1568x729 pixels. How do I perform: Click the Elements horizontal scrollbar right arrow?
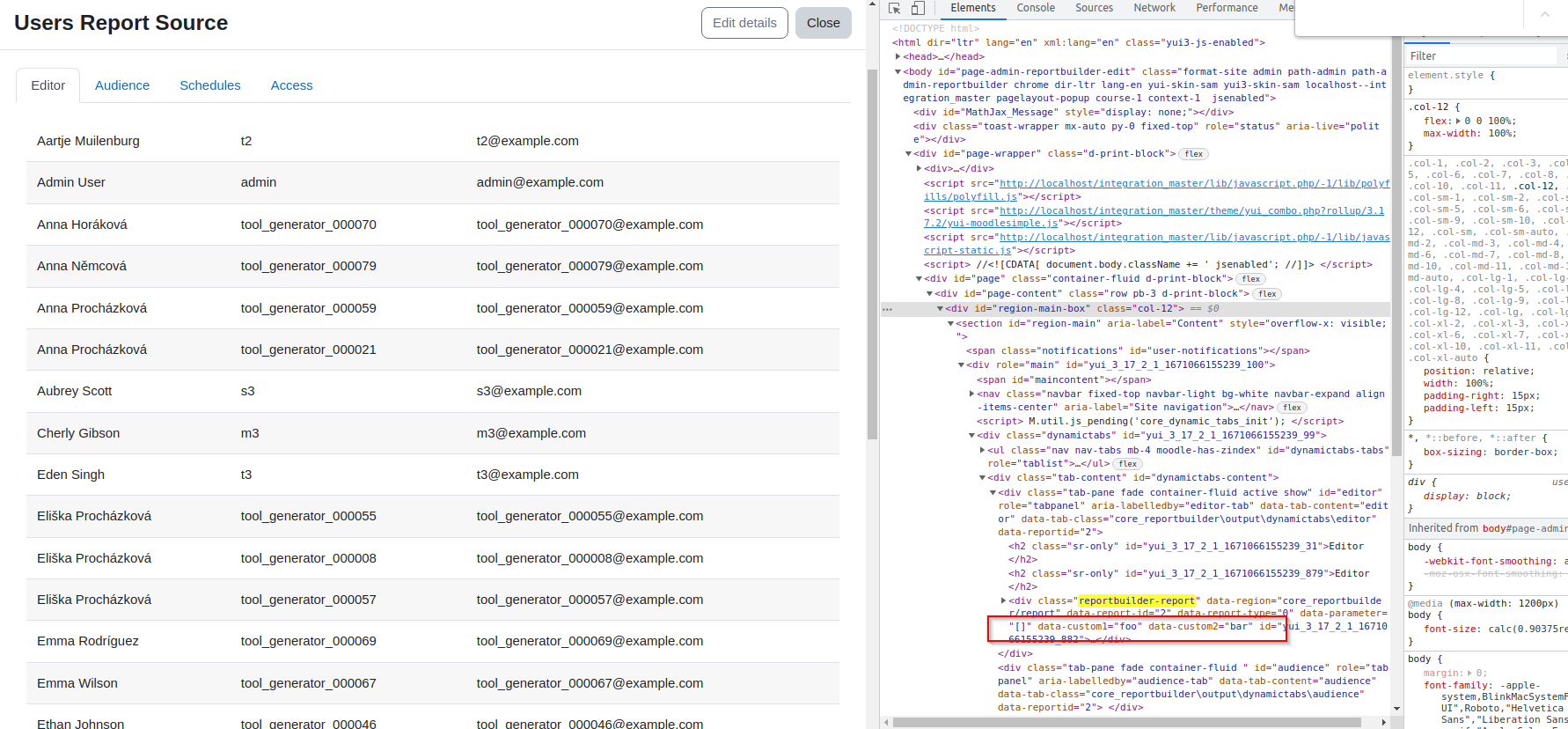(x=1384, y=722)
